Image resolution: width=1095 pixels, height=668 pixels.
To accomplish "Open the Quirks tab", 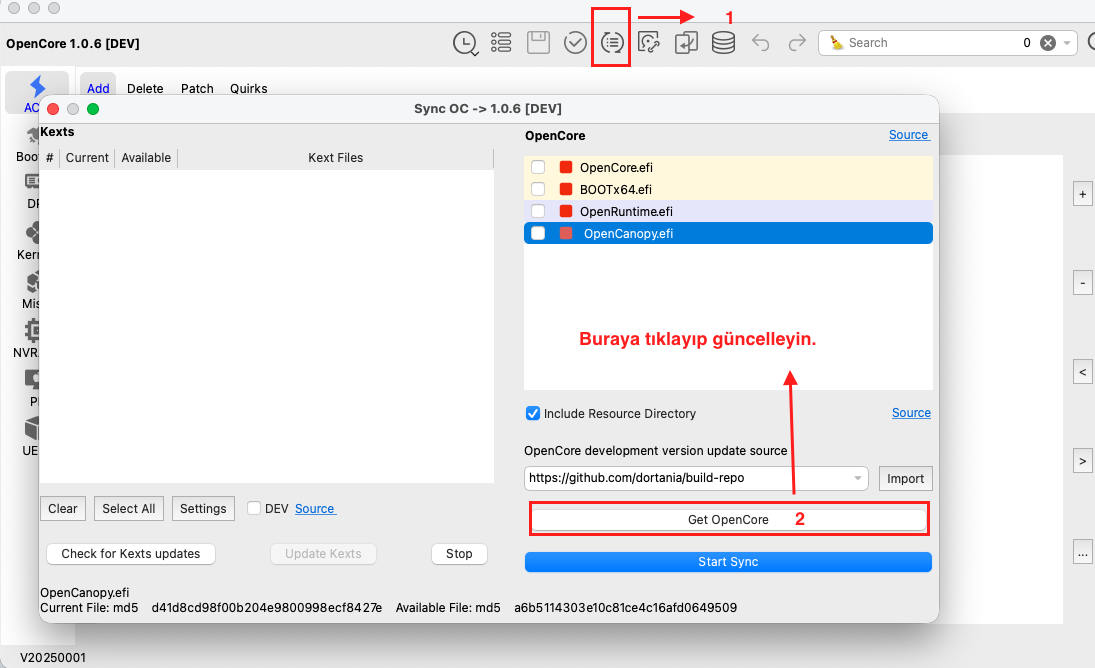I will tap(249, 88).
